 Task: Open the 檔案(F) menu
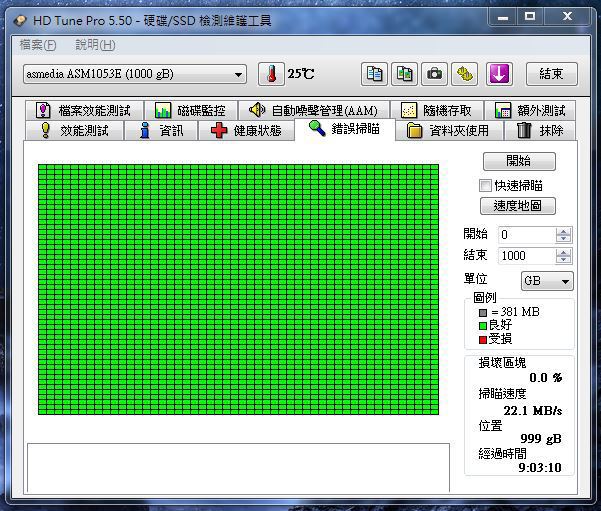pos(38,45)
